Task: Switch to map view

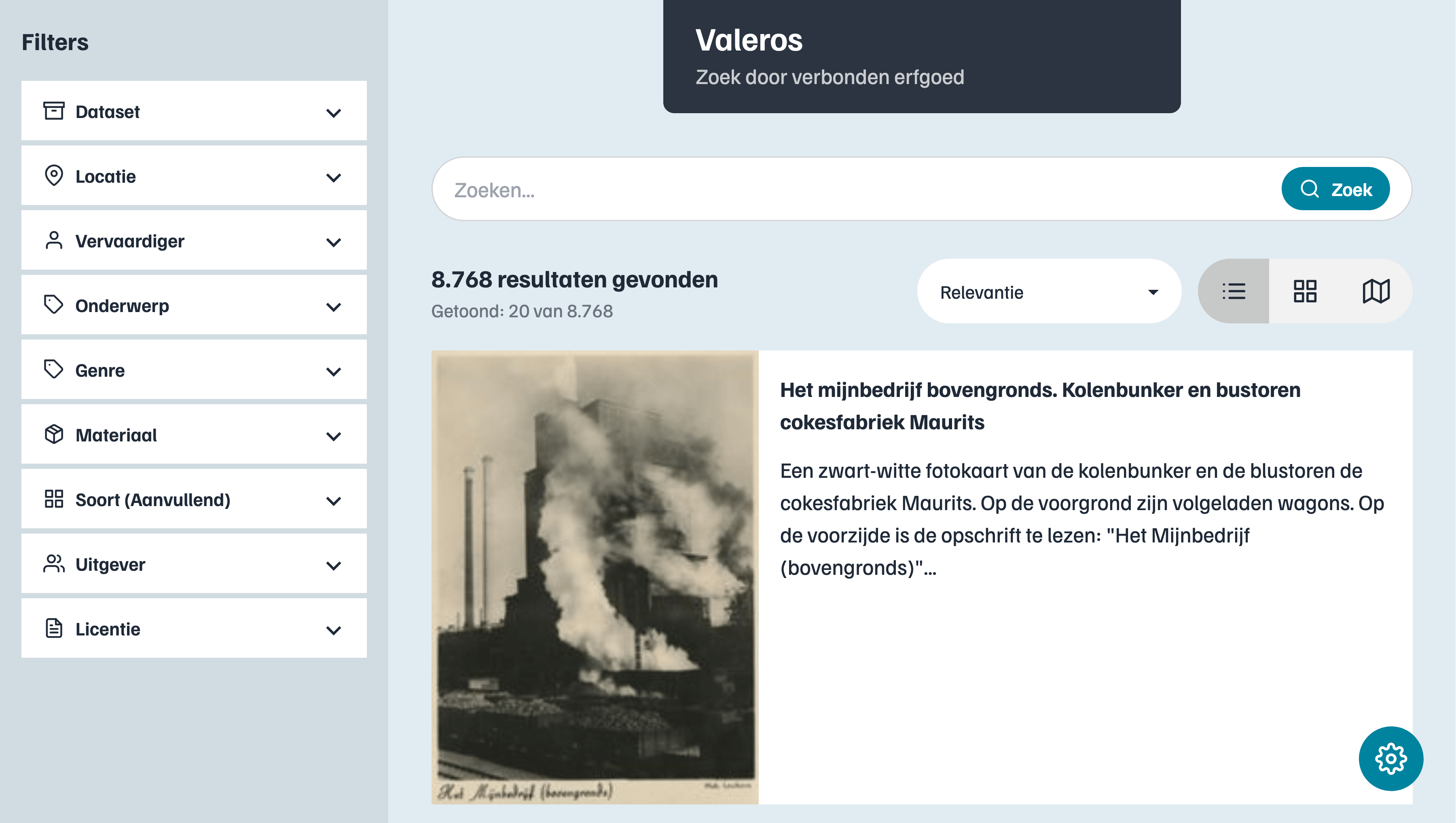Action: tap(1376, 291)
